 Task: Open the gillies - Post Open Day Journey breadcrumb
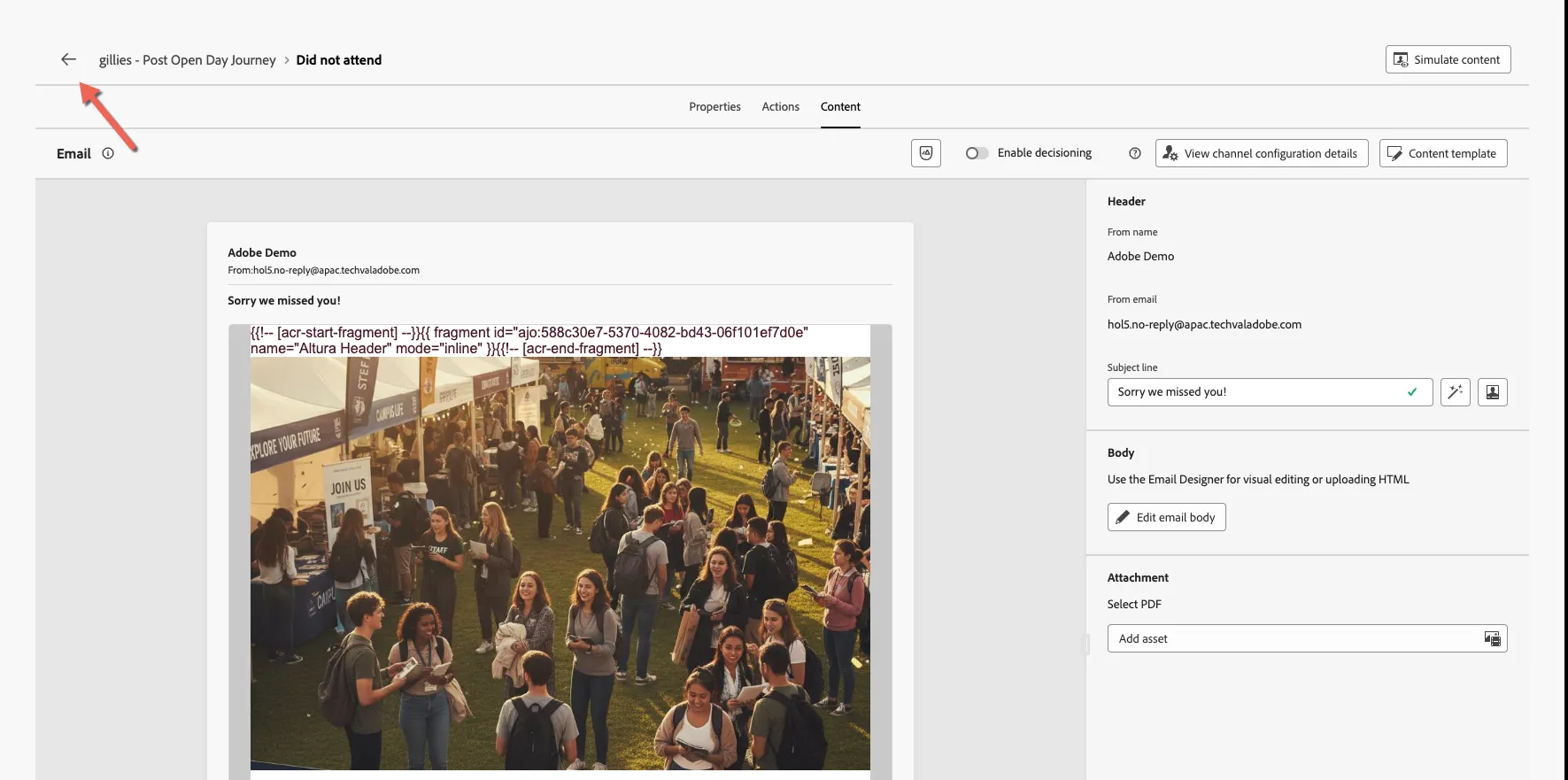click(x=187, y=60)
